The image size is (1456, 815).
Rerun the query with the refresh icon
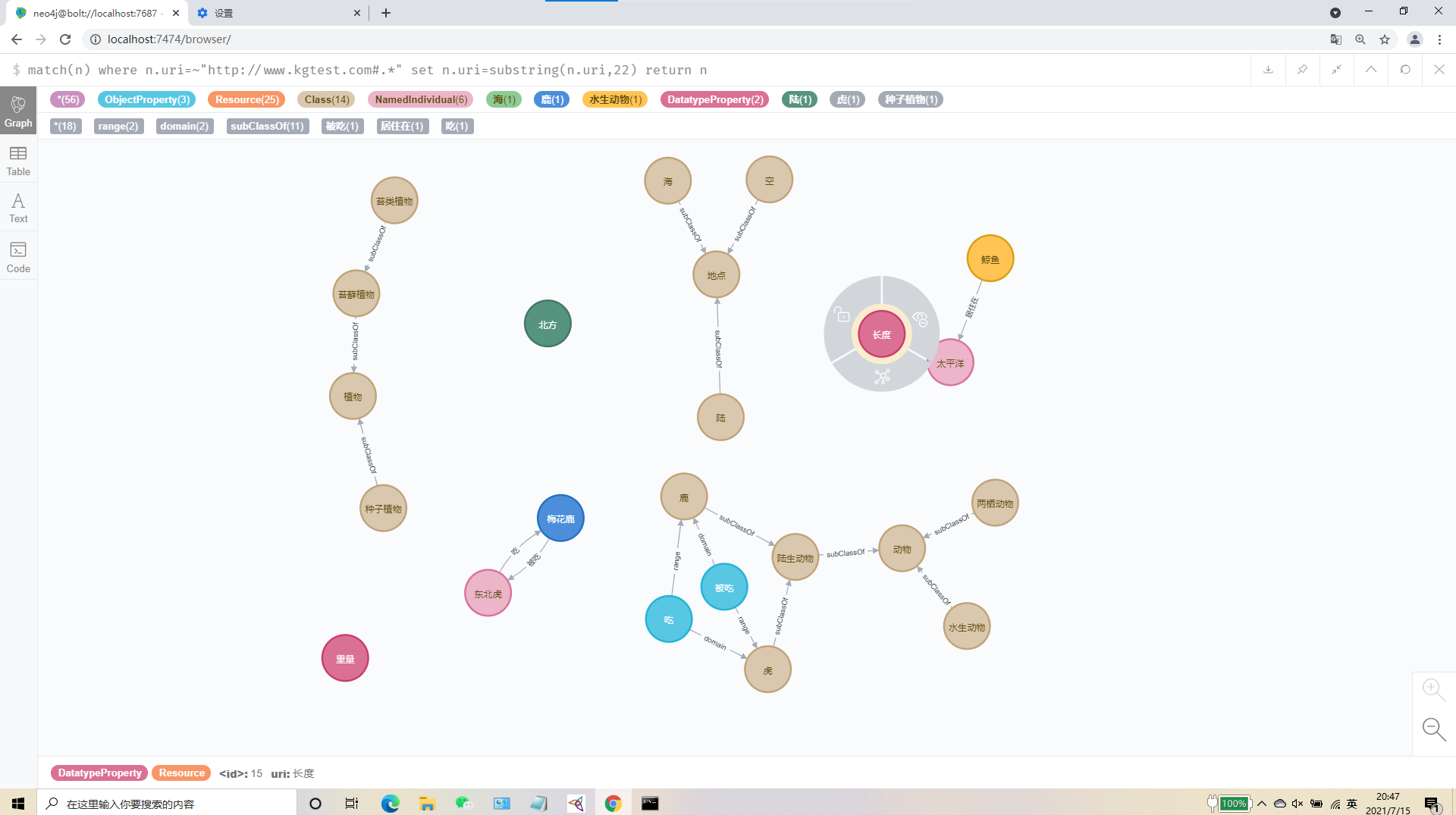(x=1405, y=69)
